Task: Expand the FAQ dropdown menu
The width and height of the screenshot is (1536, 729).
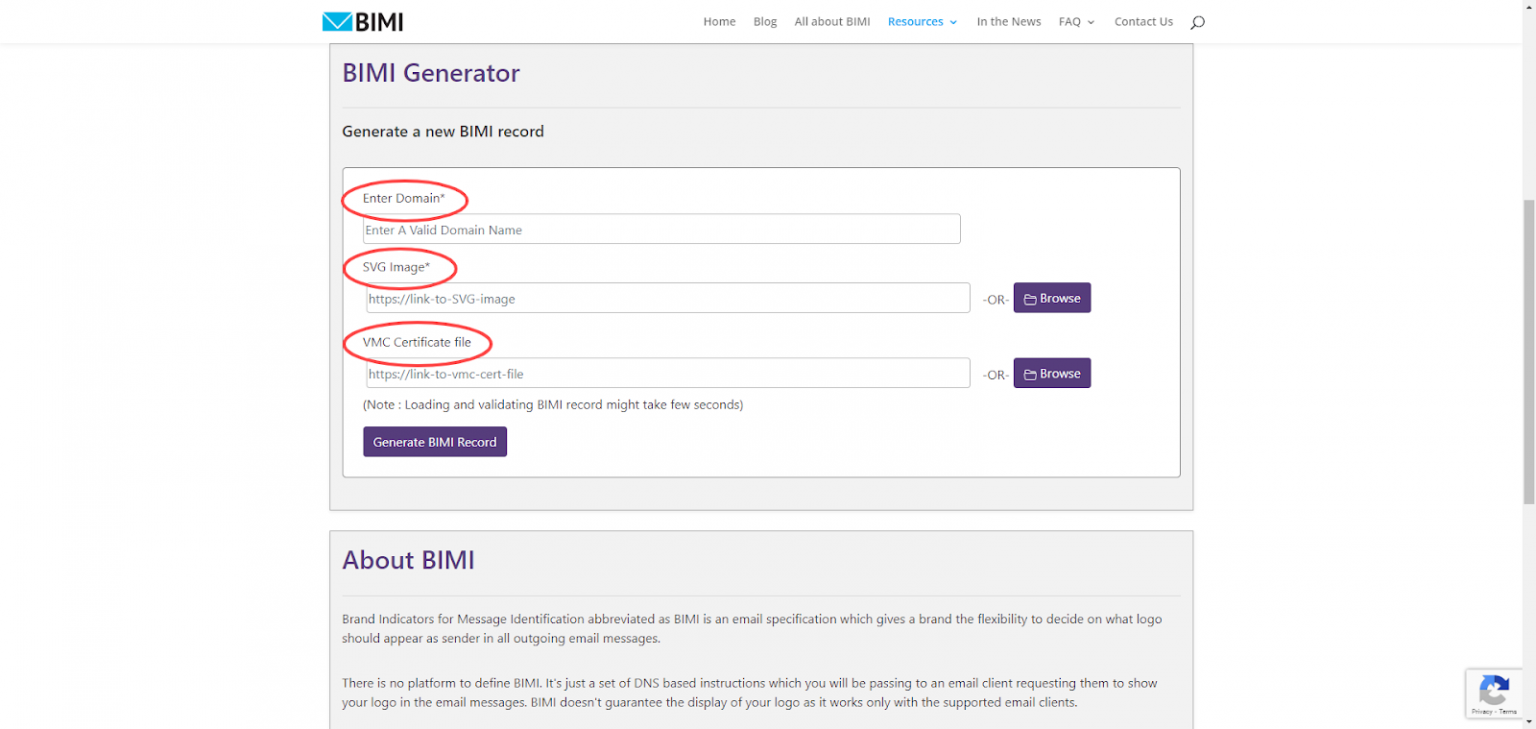Action: [x=1077, y=22]
